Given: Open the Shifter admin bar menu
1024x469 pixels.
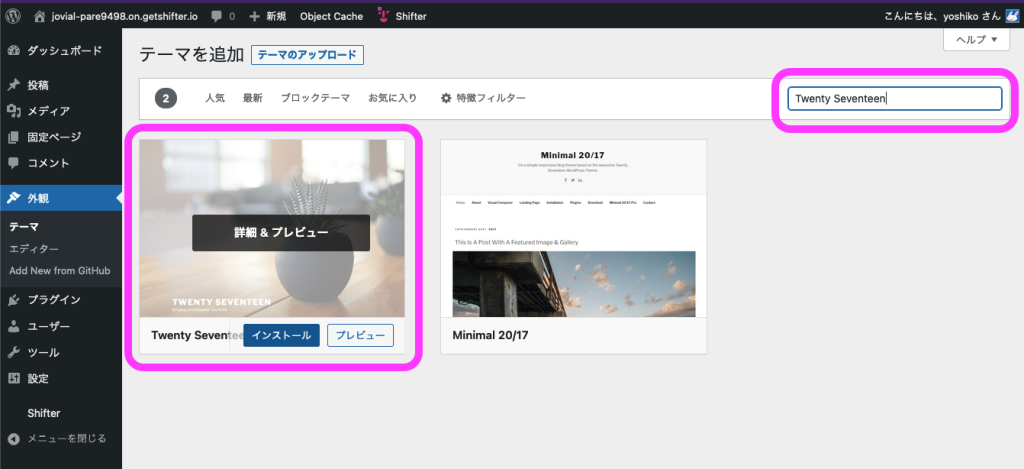Looking at the screenshot, I should pyautogui.click(x=411, y=16).
